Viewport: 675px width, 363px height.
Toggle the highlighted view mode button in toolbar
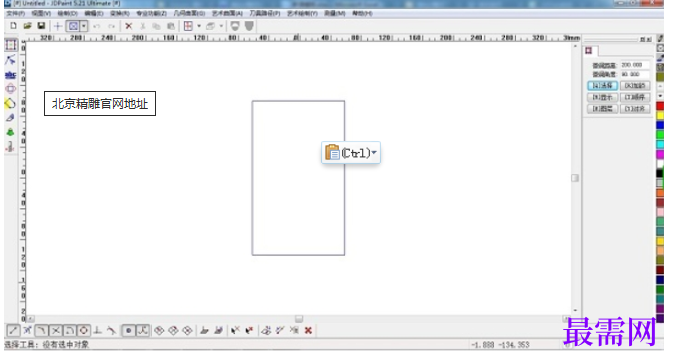coord(73,26)
